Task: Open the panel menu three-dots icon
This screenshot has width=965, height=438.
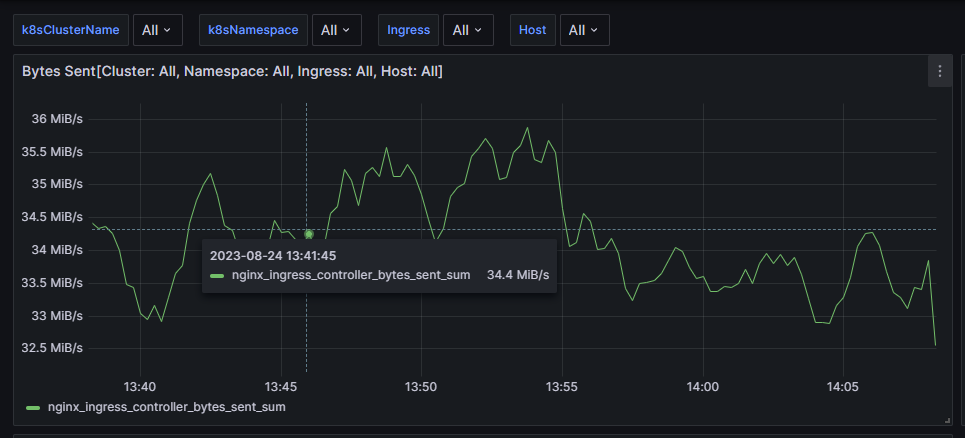Action: tap(940, 71)
